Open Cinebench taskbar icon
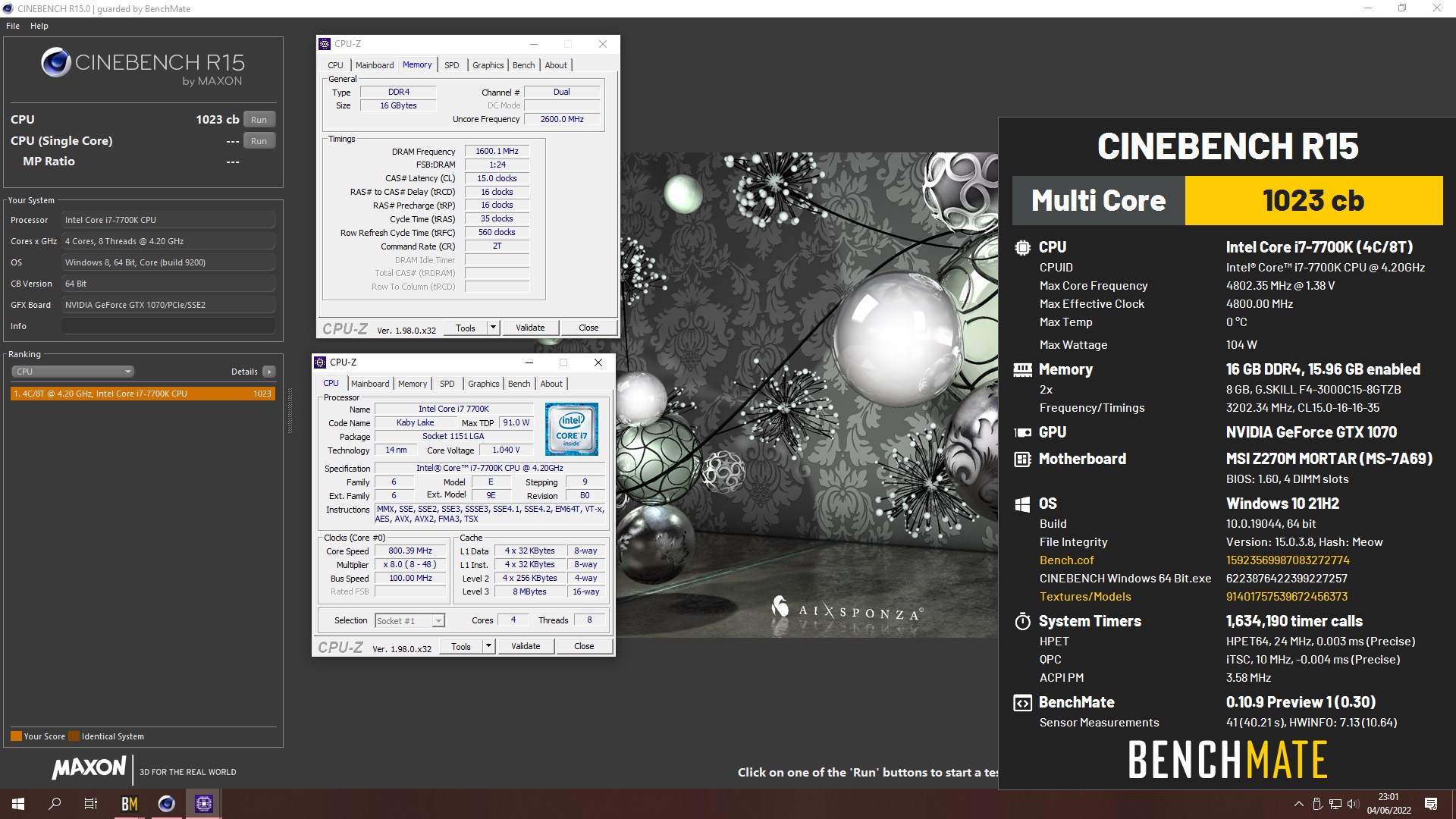This screenshot has height=819, width=1456. [167, 804]
